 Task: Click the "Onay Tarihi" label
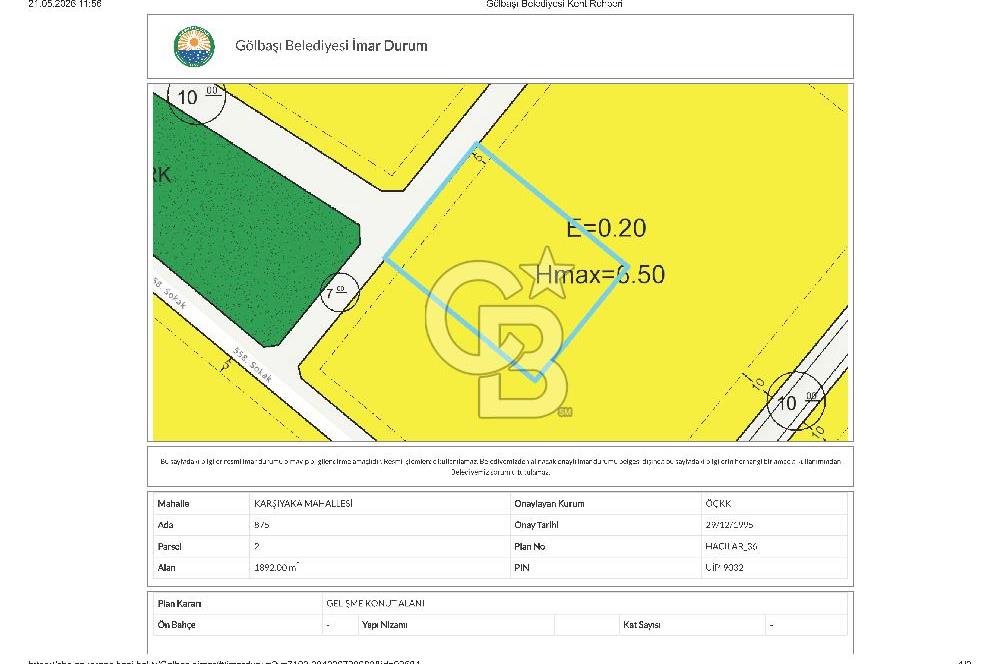click(536, 525)
